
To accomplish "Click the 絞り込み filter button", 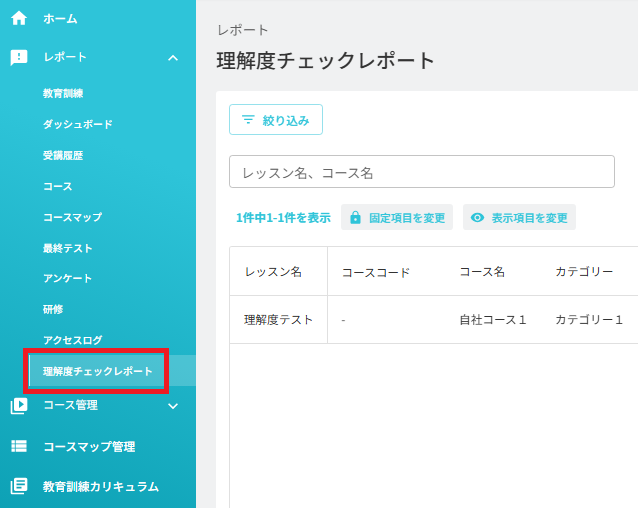I will pyautogui.click(x=276, y=120).
